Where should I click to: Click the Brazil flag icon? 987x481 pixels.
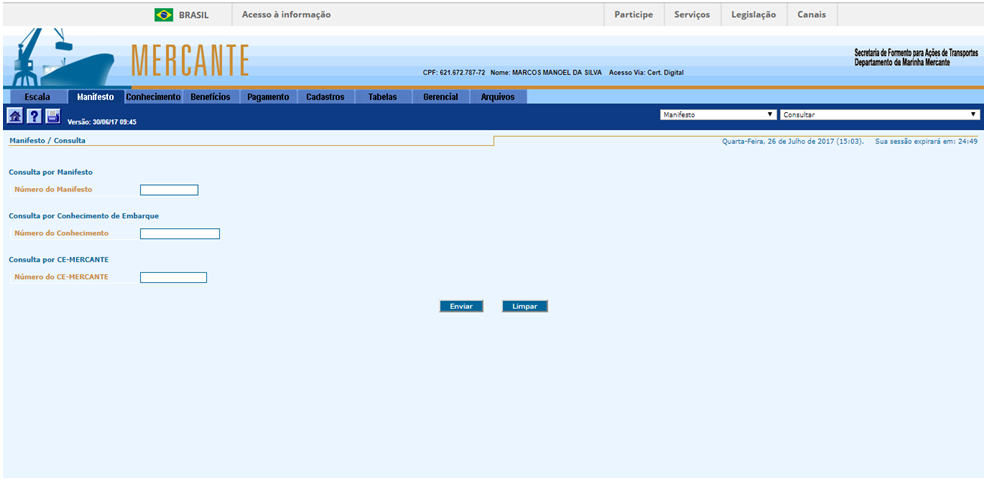pyautogui.click(x=164, y=14)
